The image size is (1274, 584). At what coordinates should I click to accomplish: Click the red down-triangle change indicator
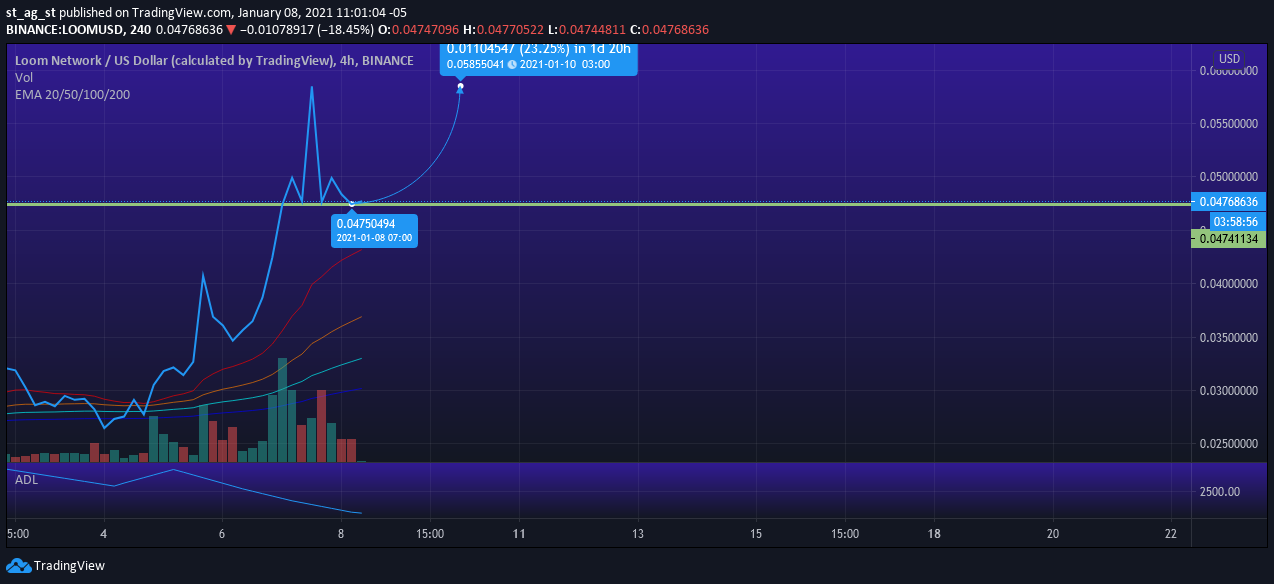[231, 30]
